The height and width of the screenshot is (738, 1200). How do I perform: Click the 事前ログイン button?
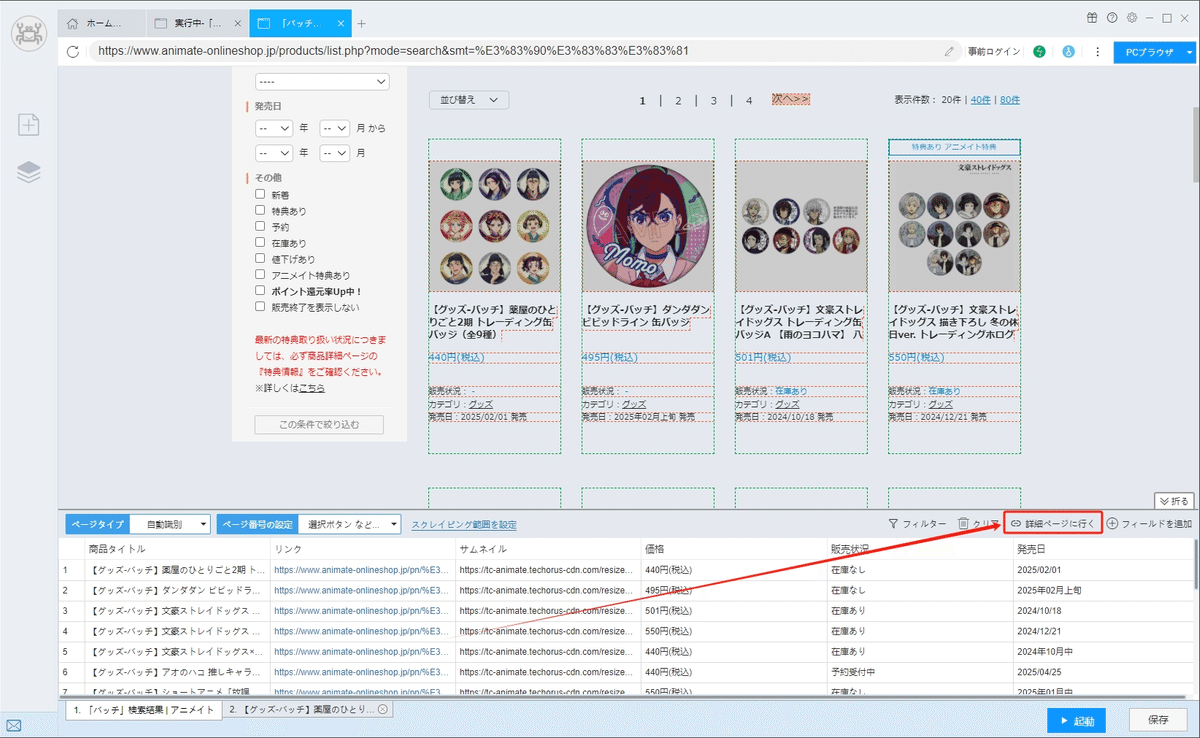pos(994,51)
